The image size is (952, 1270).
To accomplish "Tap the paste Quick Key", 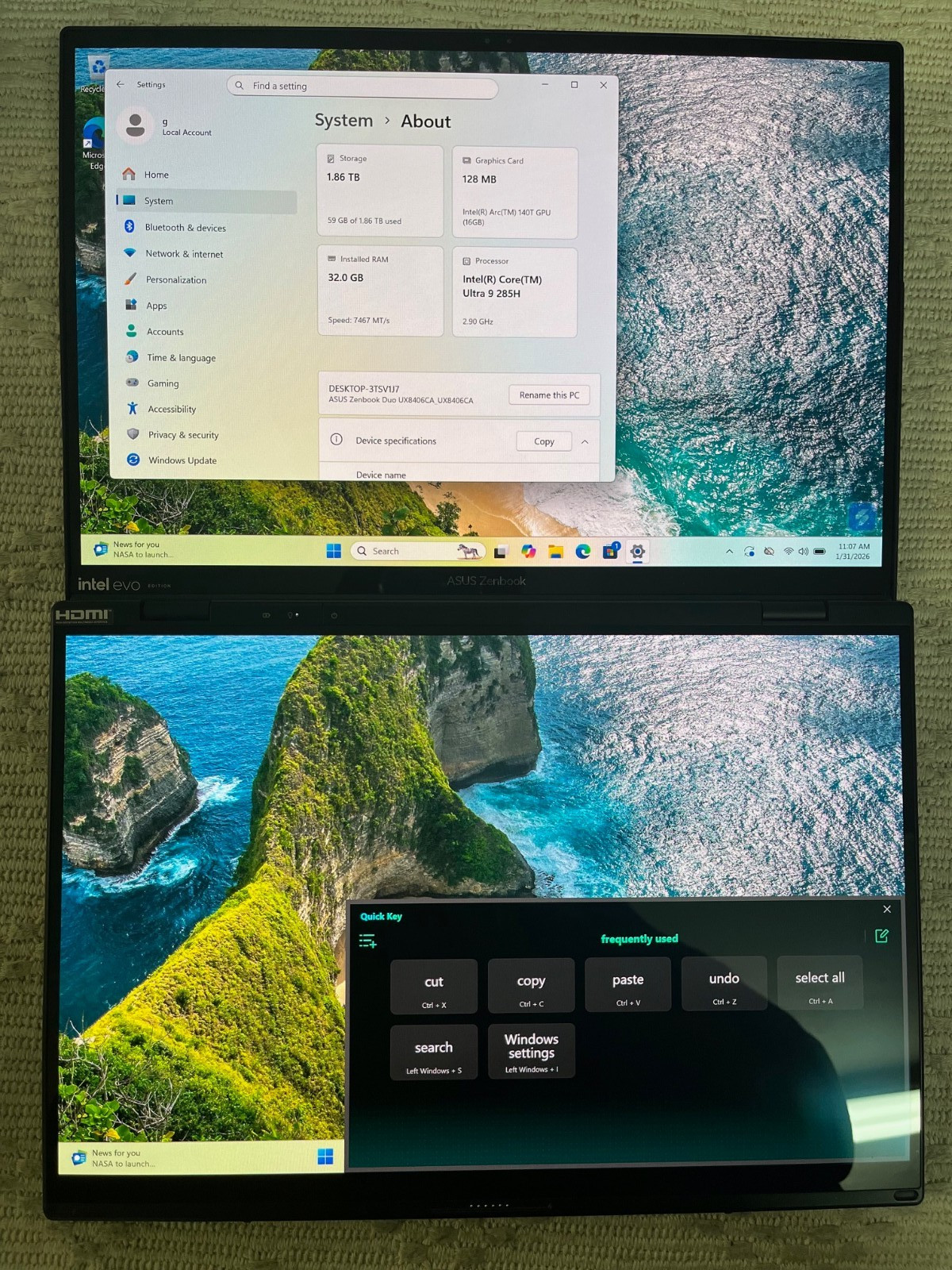I will pos(628,985).
